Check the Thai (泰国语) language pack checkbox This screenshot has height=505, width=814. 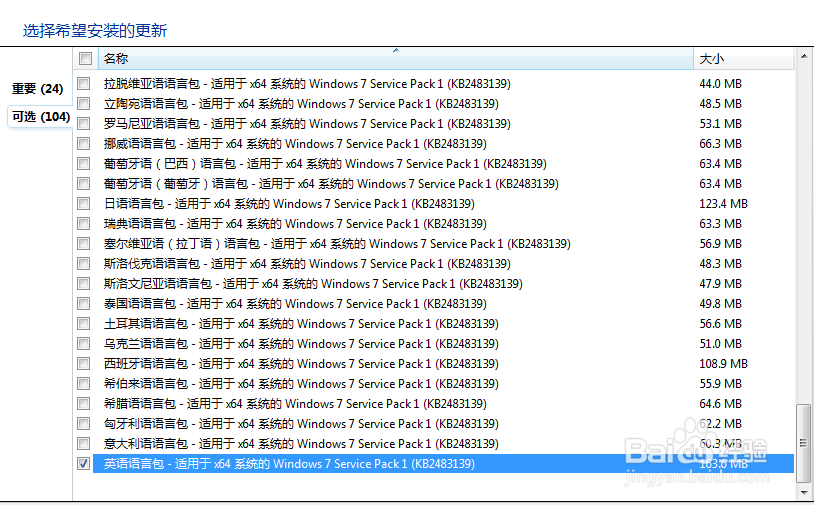(84, 303)
